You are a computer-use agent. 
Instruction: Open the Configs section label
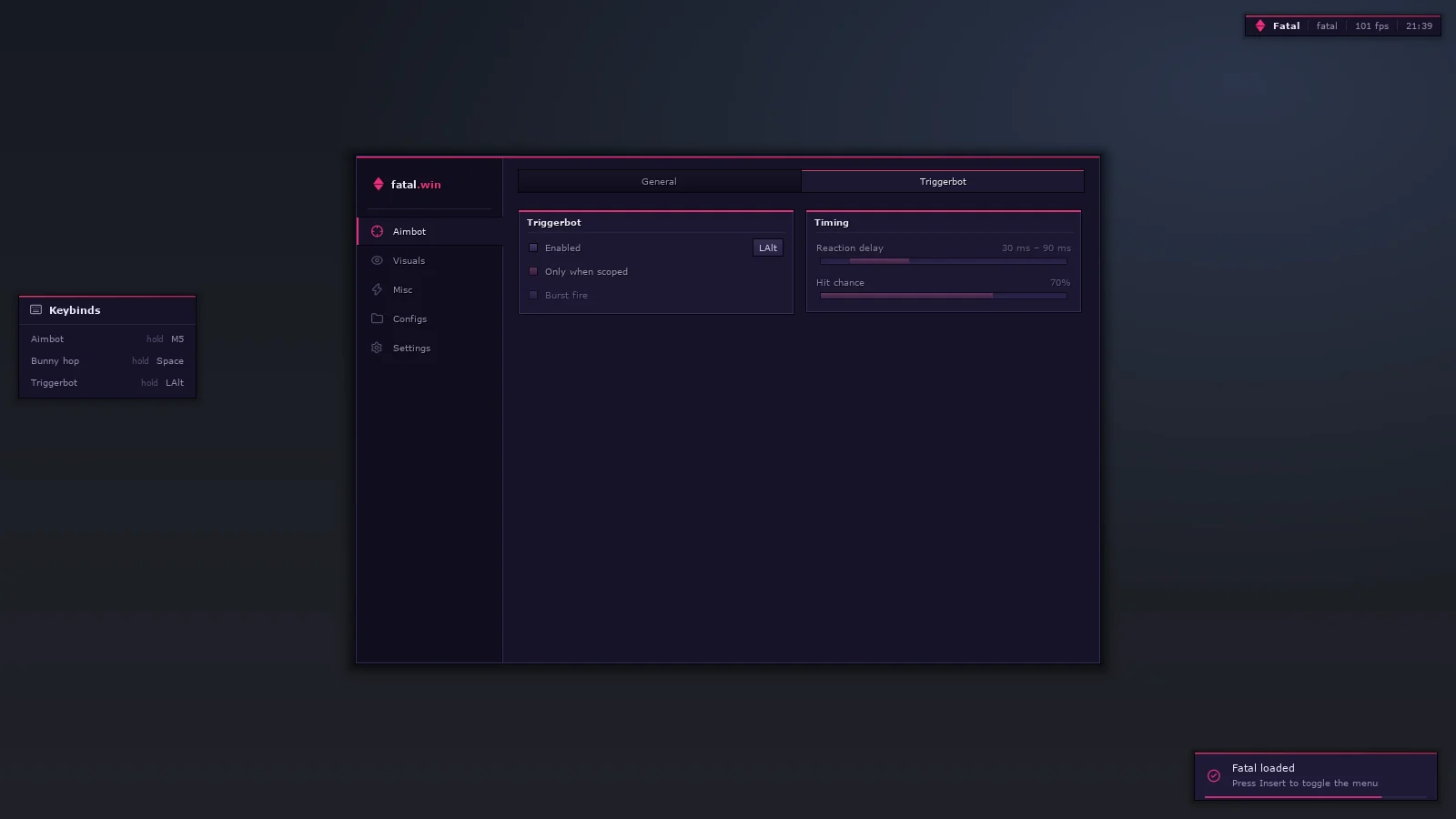[409, 318]
